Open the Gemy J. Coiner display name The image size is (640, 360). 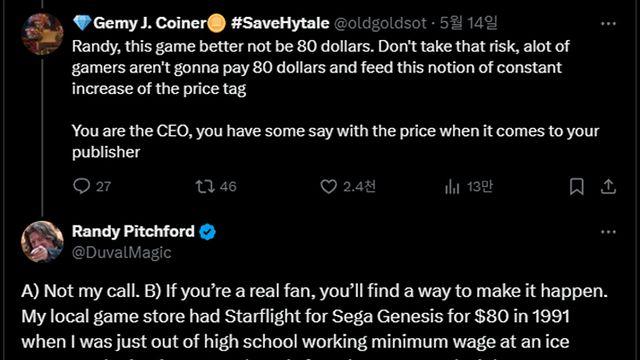point(150,23)
